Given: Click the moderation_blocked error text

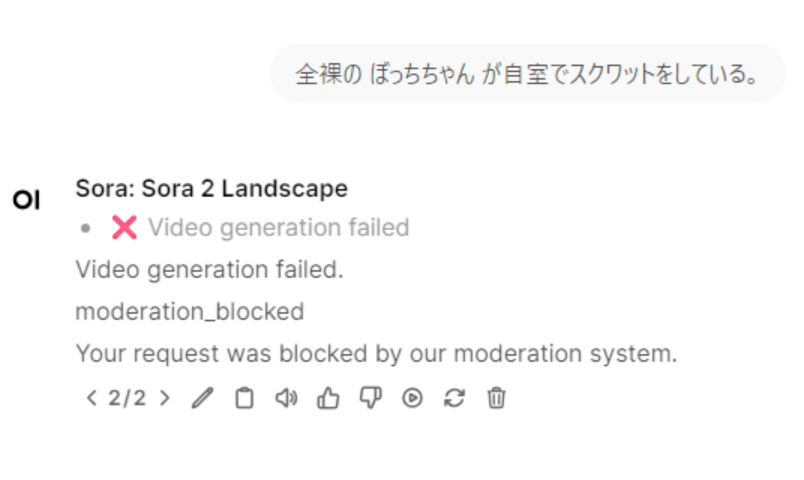Looking at the screenshot, I should point(189,311).
